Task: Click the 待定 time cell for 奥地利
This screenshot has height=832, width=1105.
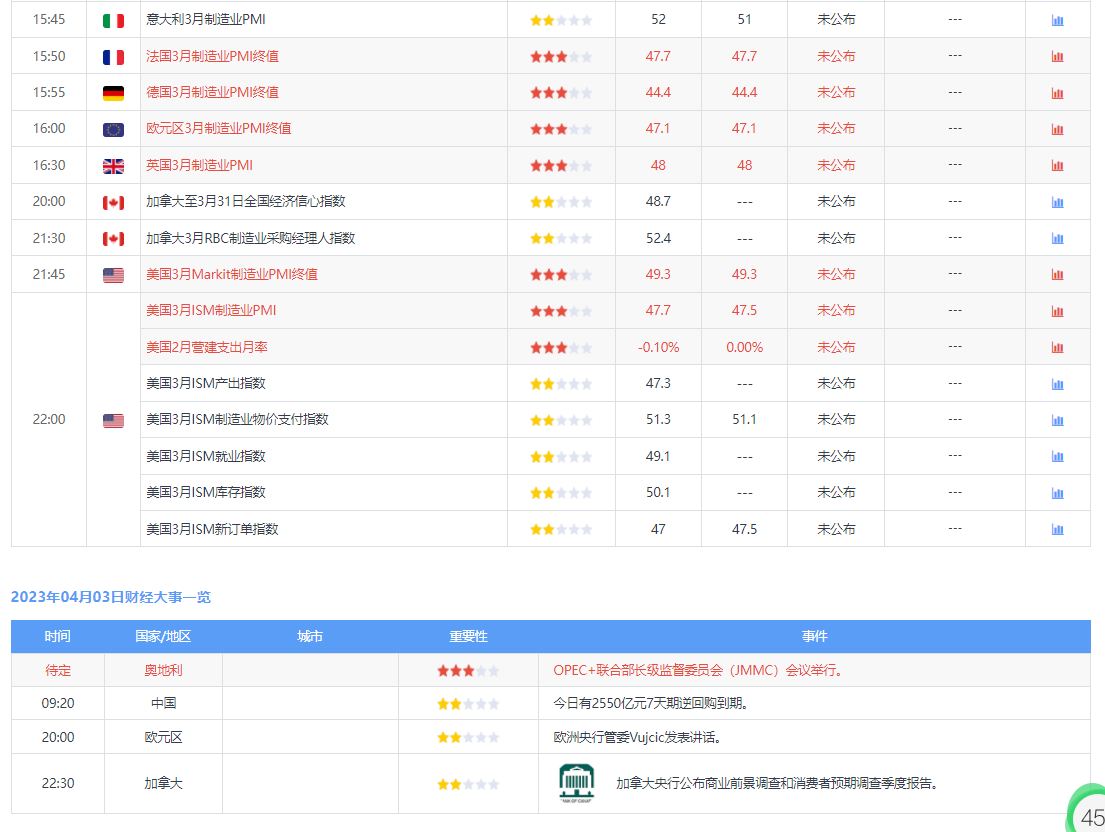Action: [58, 670]
